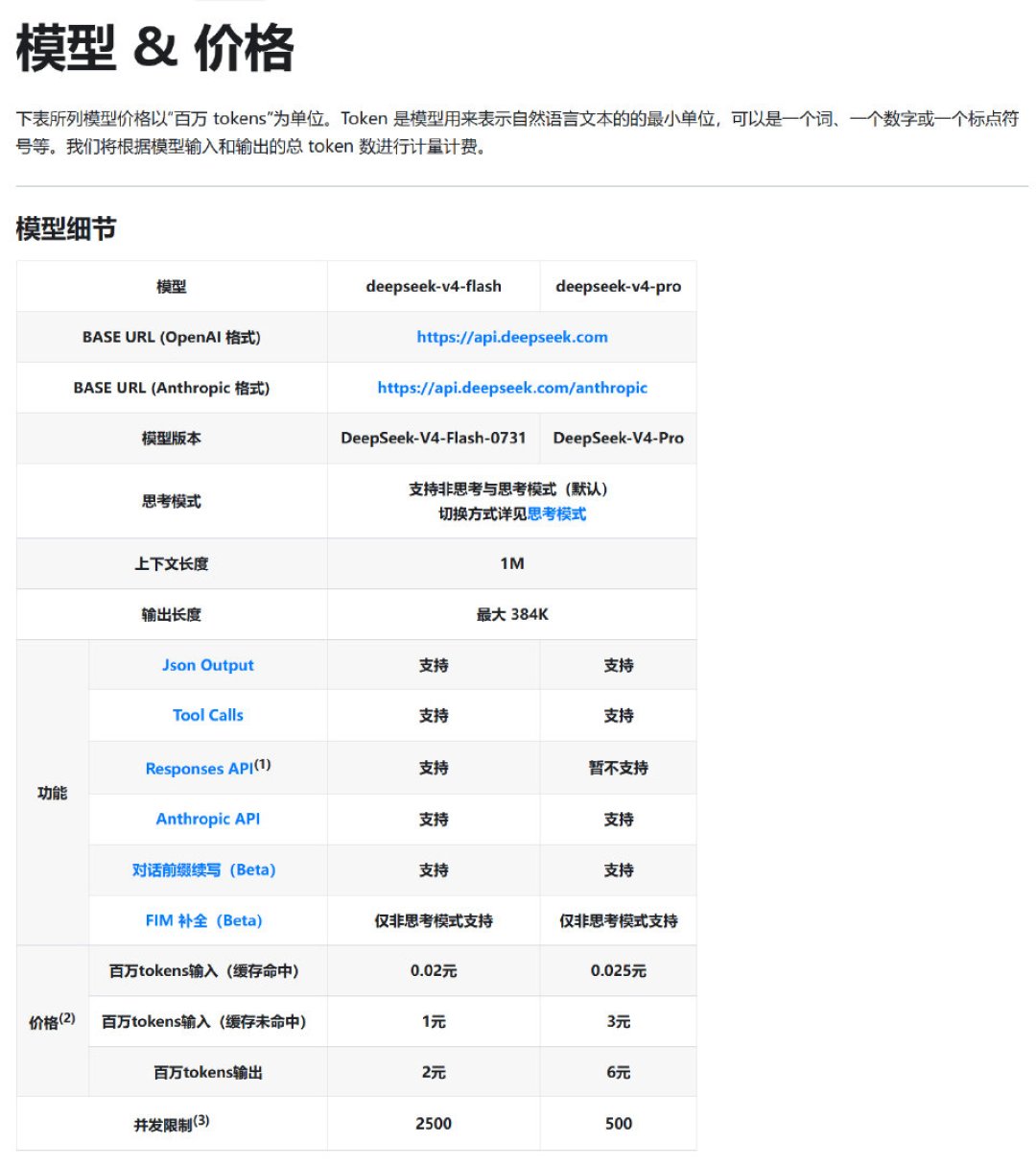The height and width of the screenshot is (1166, 1036).
Task: Select the 6元 output price
Action: click(x=619, y=1072)
